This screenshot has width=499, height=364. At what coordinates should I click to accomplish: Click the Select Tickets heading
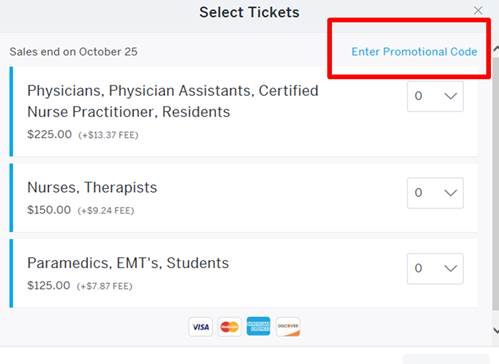pos(249,12)
